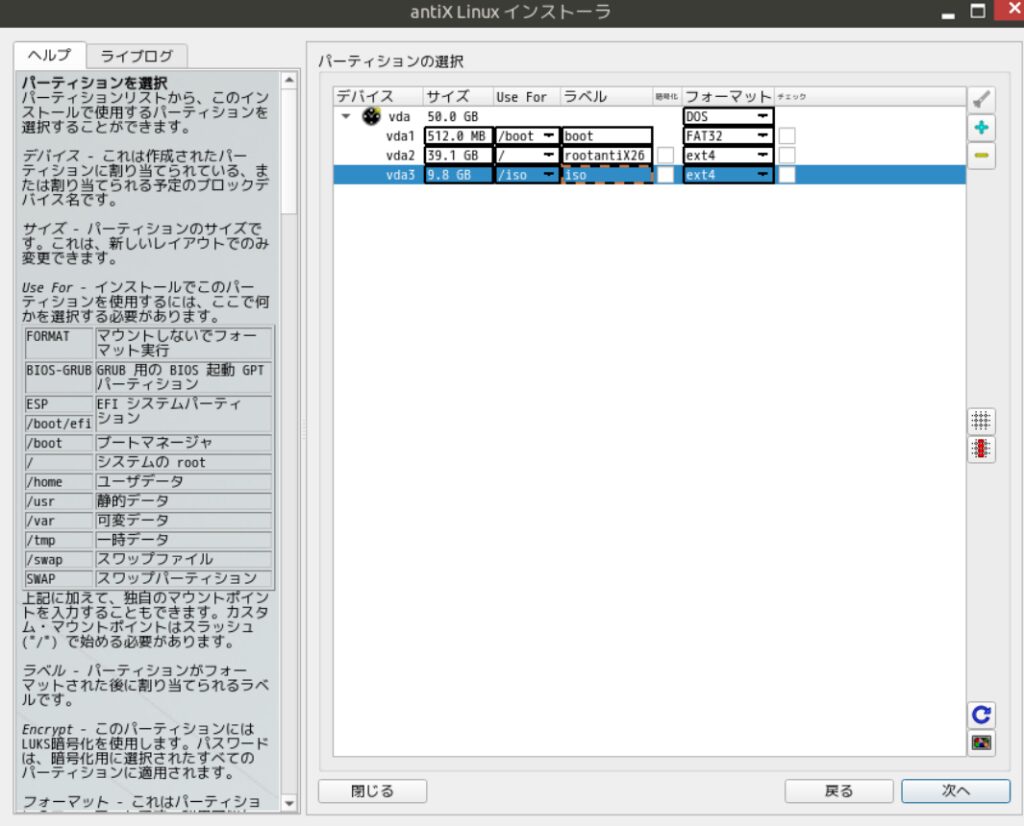This screenshot has height=826, width=1024.
Task: Enable bad-block check for vda1
Action: click(788, 136)
